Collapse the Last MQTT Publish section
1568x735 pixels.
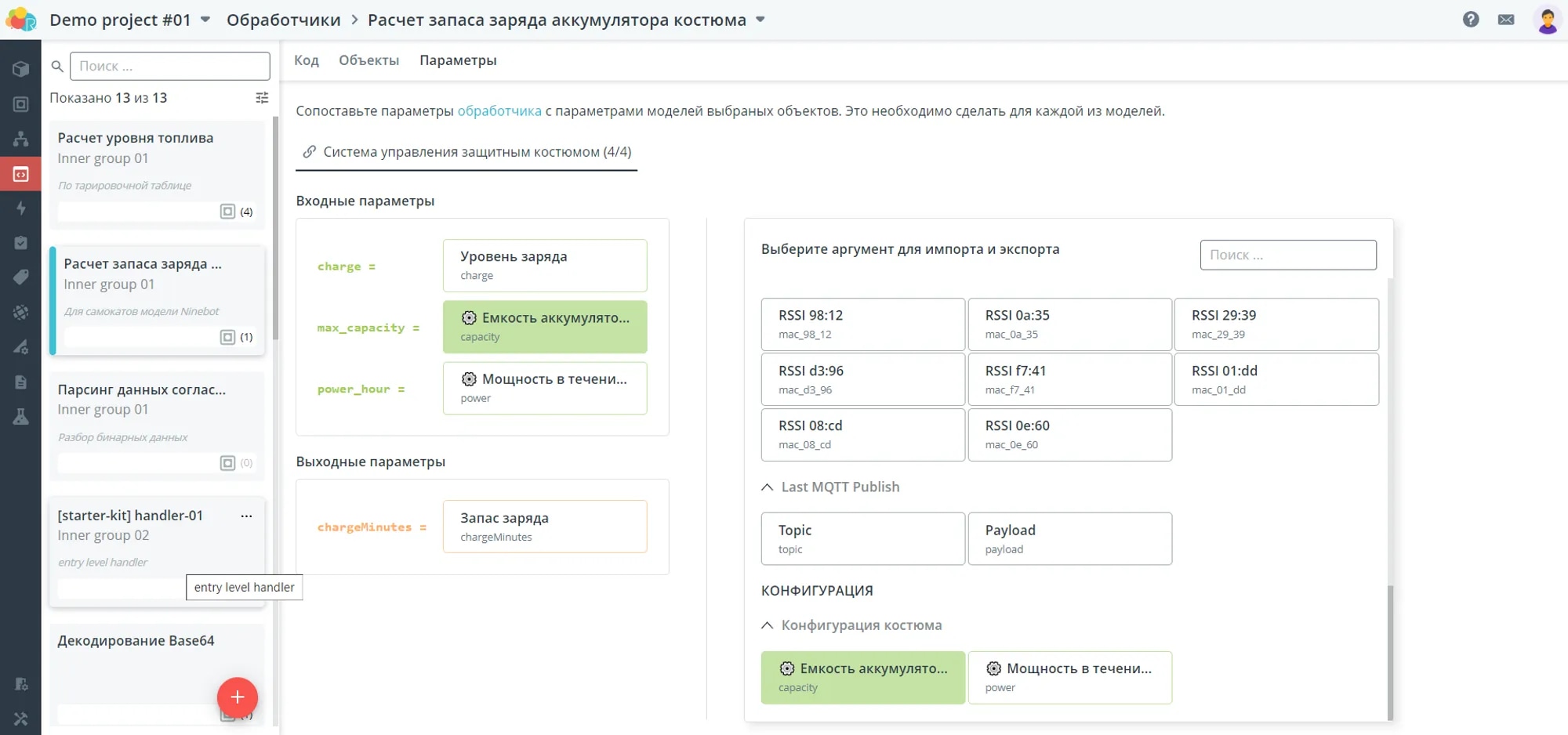point(768,487)
